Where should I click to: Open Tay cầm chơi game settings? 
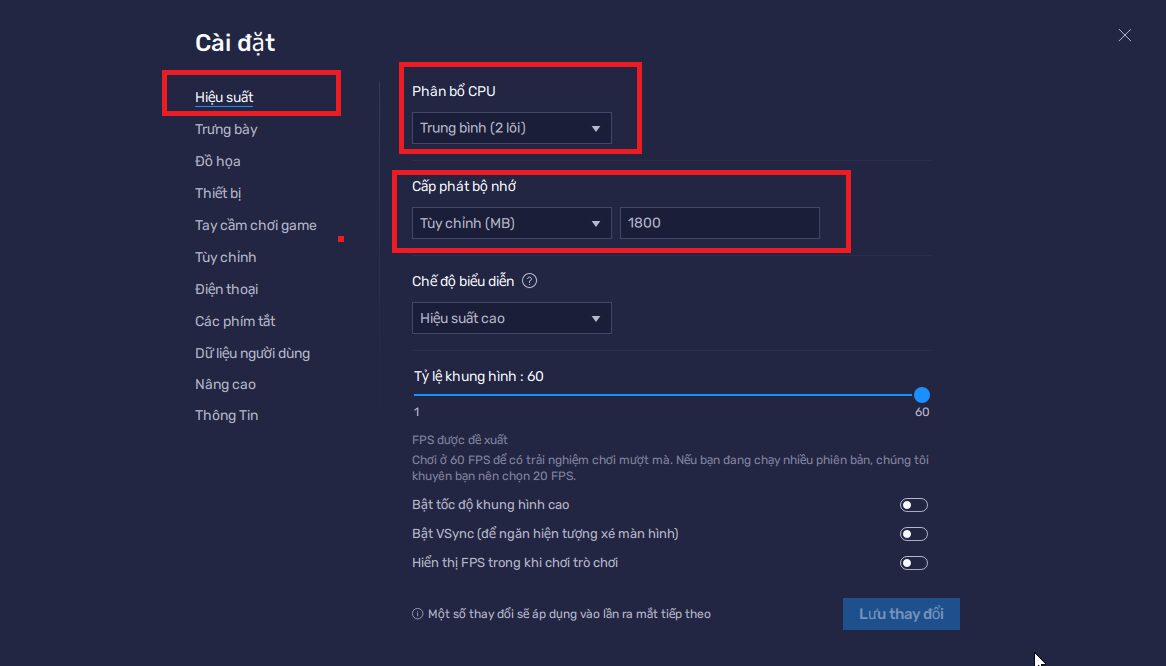(255, 225)
